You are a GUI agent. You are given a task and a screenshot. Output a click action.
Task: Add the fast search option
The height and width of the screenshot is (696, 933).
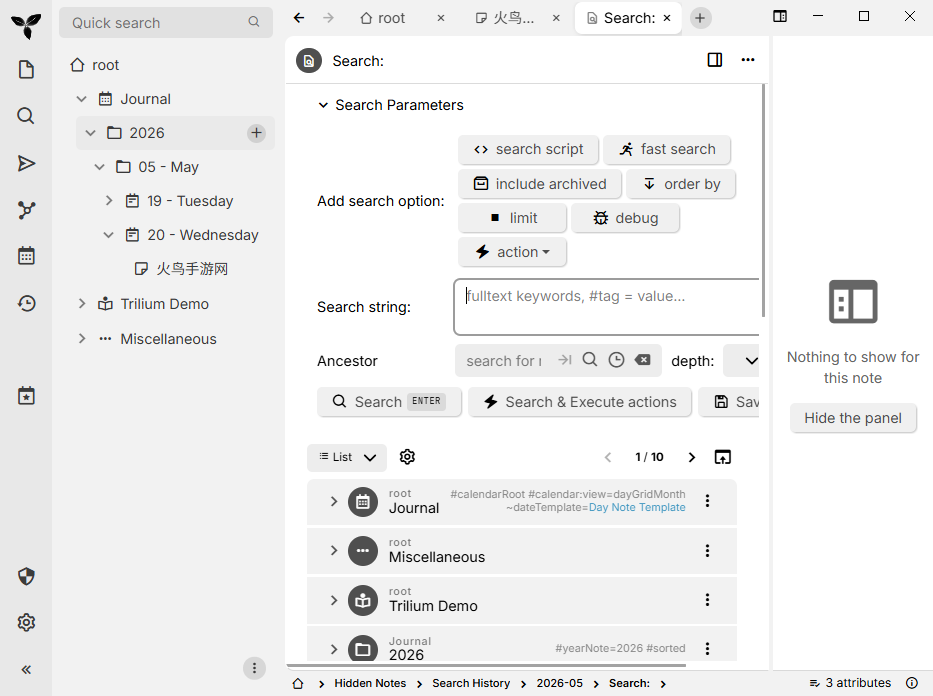pos(667,149)
